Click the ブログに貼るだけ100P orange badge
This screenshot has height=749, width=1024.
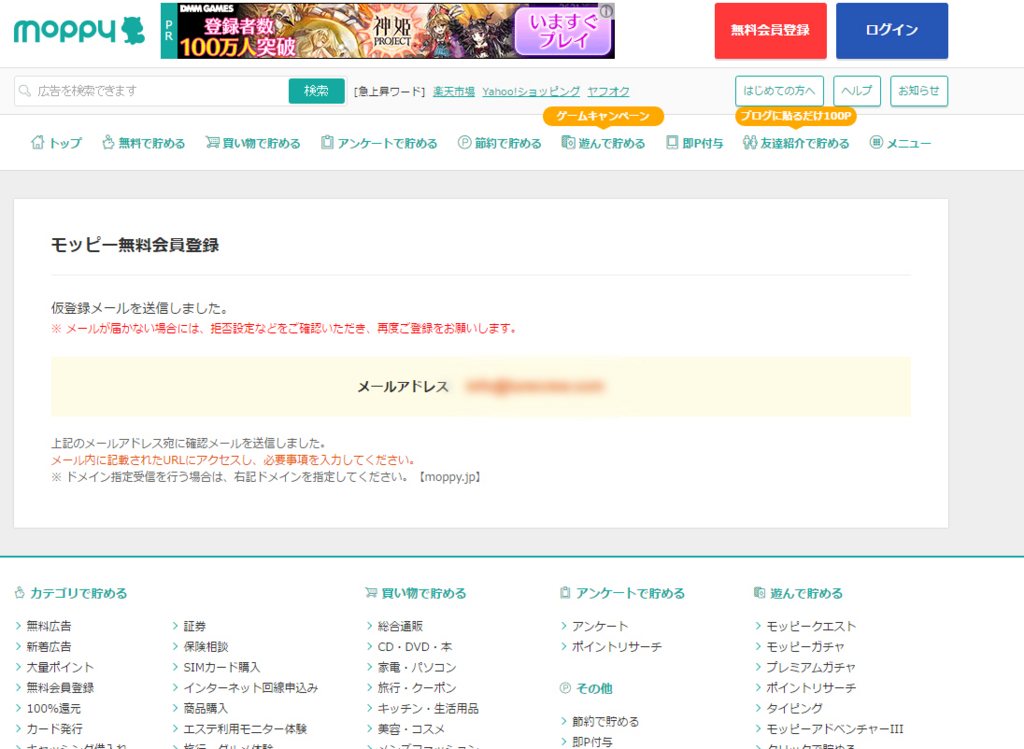tap(795, 116)
